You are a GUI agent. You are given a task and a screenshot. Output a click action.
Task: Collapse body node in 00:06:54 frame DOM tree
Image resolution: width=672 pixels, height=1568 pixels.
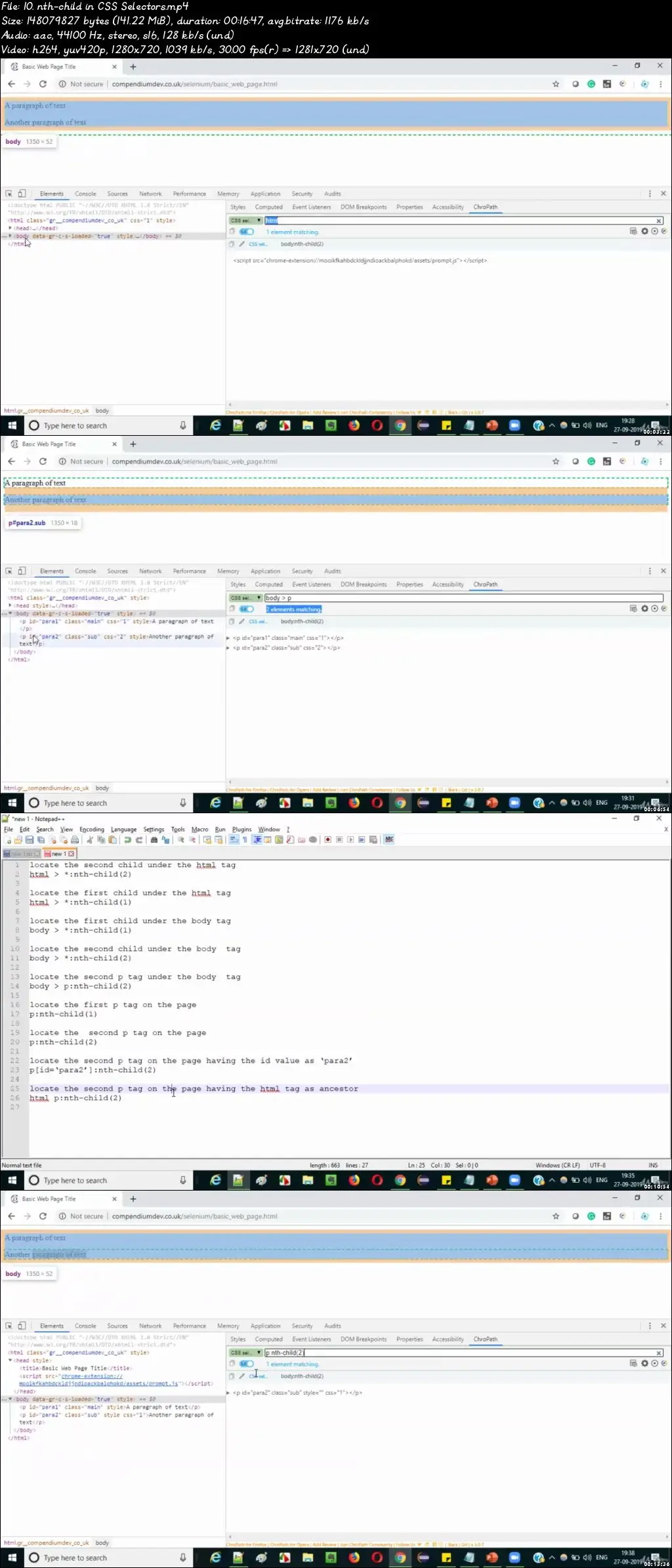pos(10,613)
